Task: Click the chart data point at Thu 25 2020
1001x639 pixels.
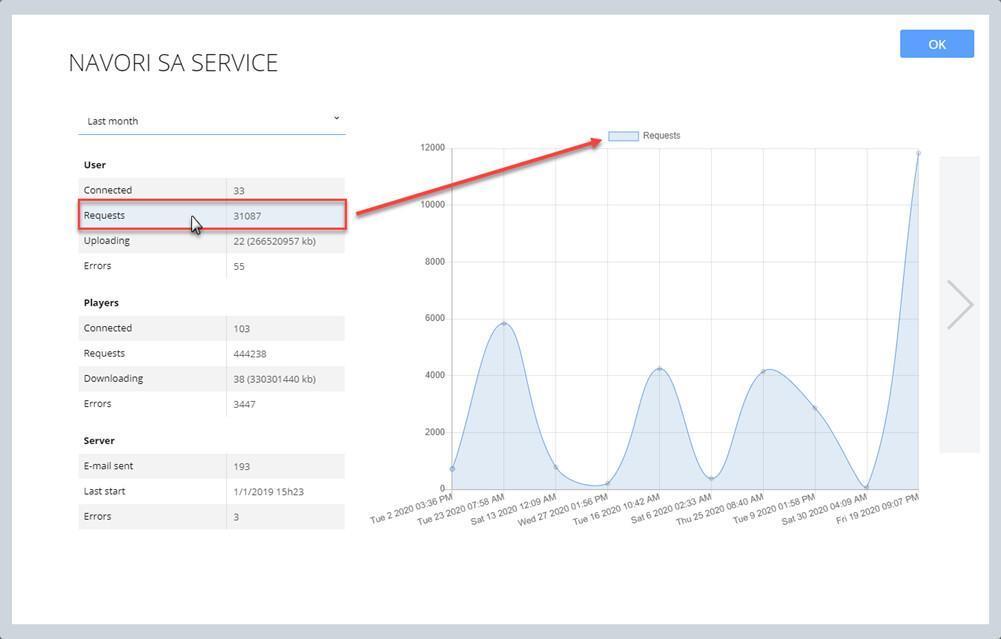Action: (x=763, y=372)
